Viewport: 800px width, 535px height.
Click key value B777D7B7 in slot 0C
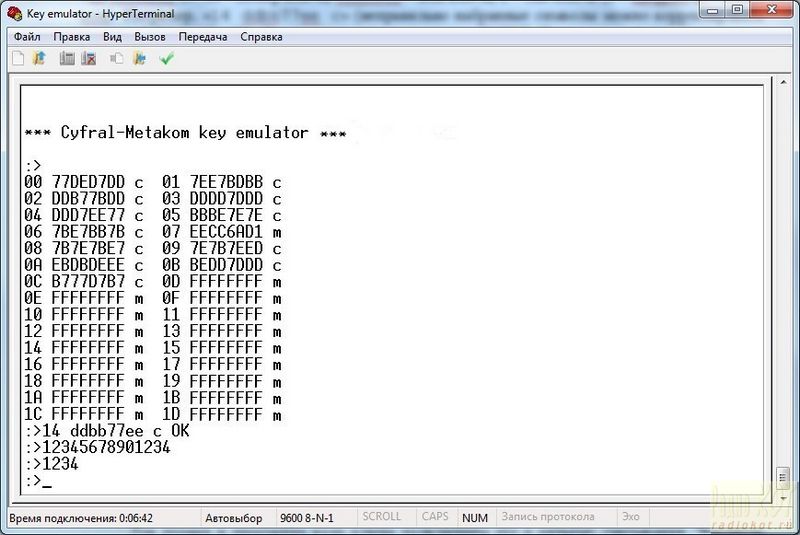point(88,282)
